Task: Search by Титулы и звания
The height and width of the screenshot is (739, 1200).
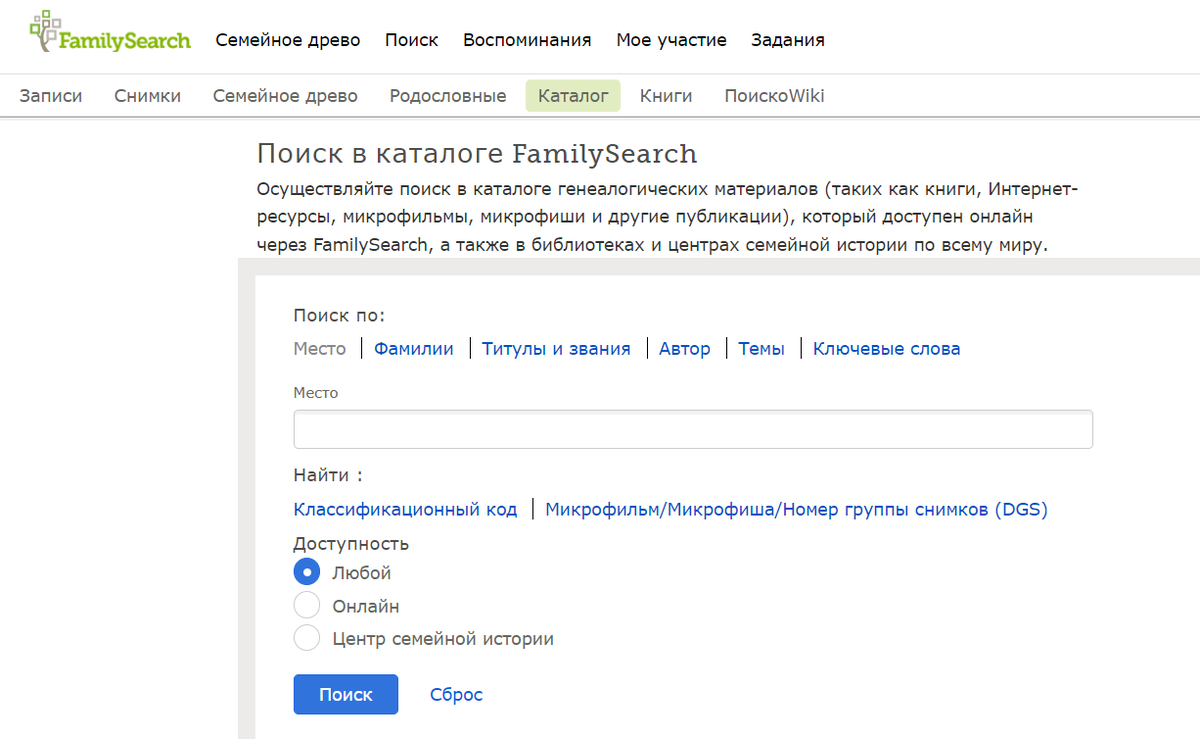Action: [x=556, y=348]
